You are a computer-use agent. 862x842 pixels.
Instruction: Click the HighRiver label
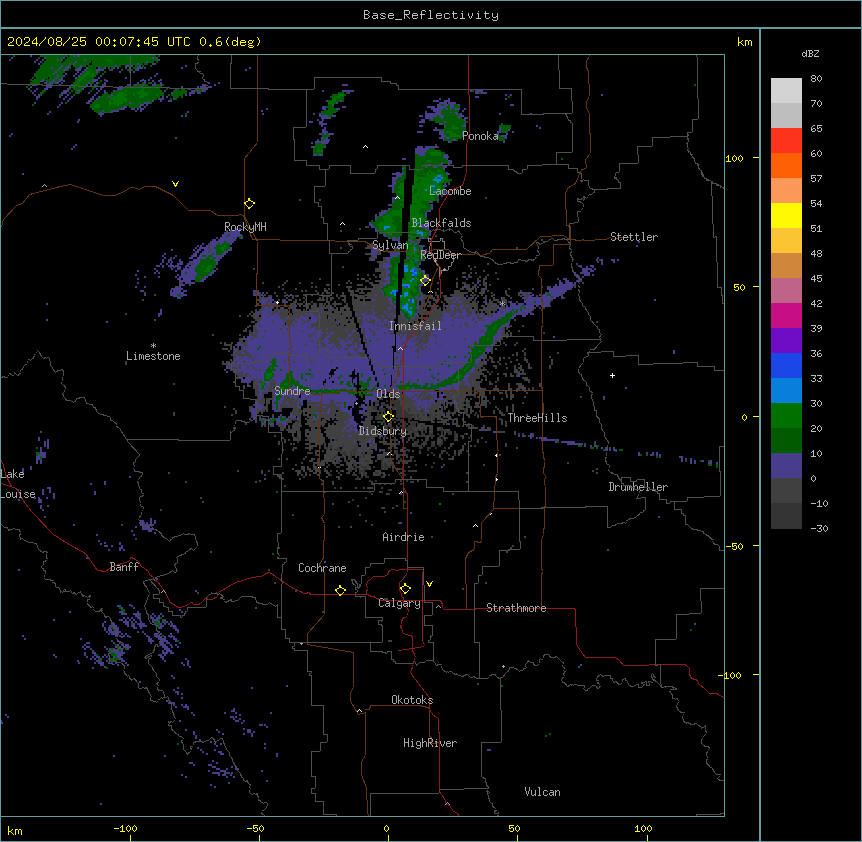click(430, 743)
